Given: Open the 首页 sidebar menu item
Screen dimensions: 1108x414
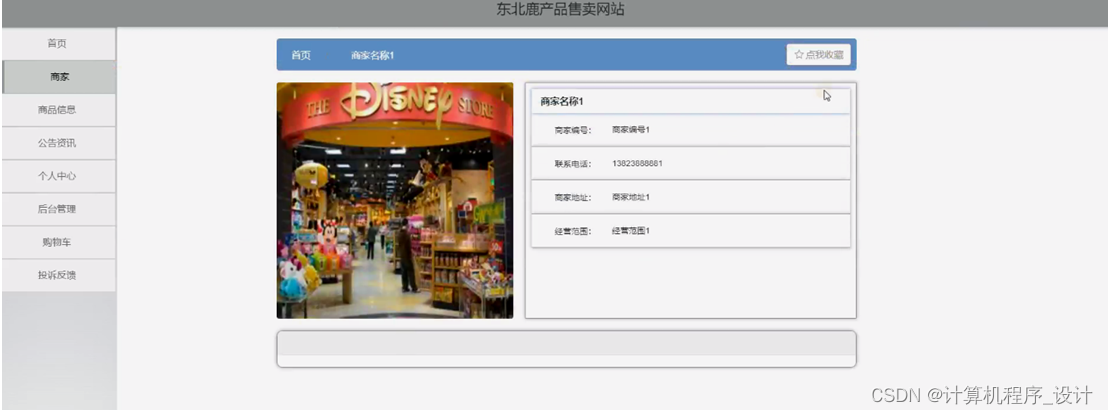Looking at the screenshot, I should point(58,44).
